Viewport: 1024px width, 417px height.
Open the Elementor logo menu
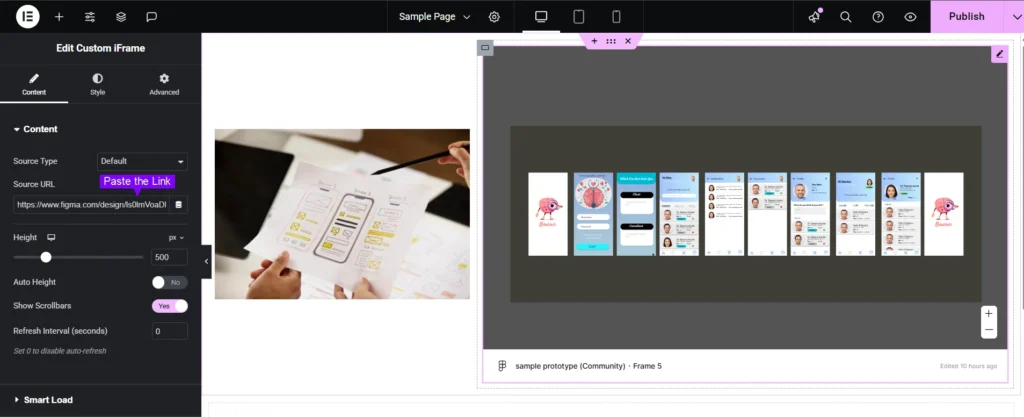coord(27,16)
